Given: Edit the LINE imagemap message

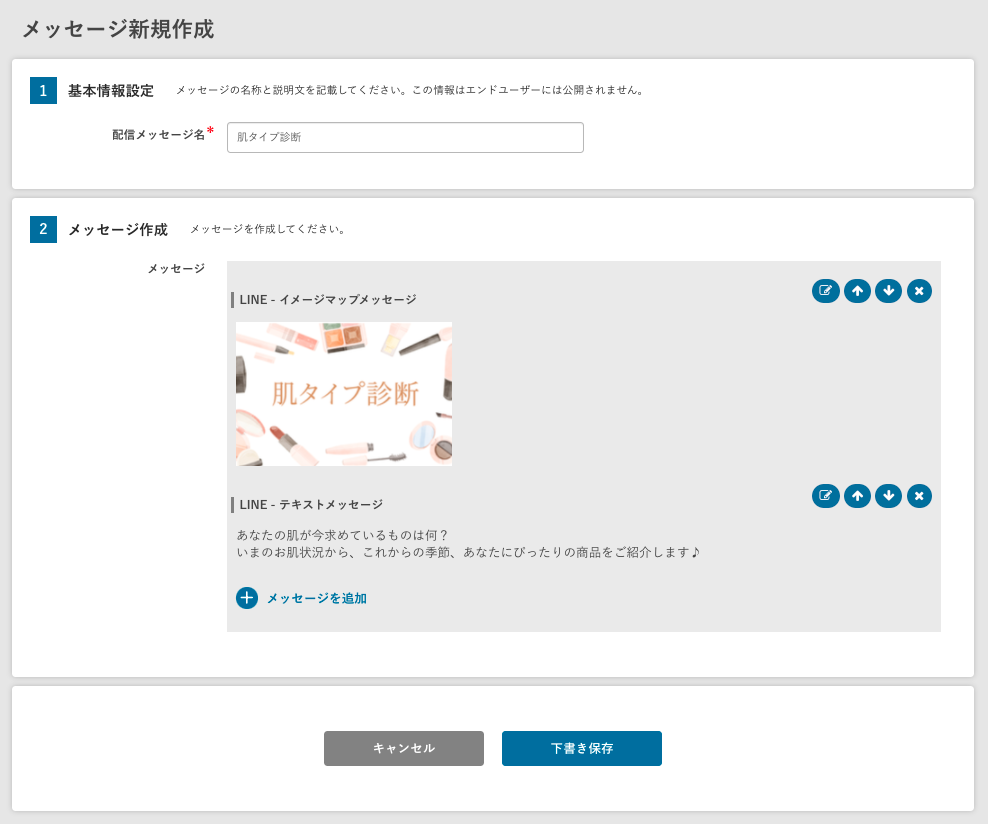Looking at the screenshot, I should [x=825, y=291].
